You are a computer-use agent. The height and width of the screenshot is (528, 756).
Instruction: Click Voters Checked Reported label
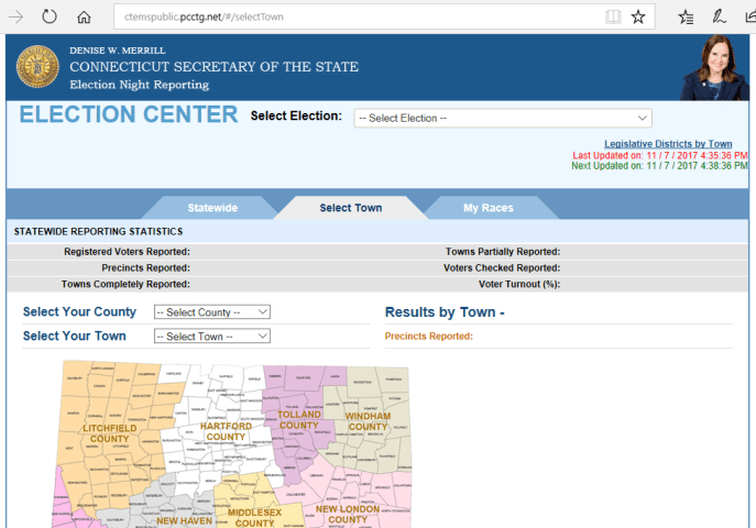coord(502,268)
